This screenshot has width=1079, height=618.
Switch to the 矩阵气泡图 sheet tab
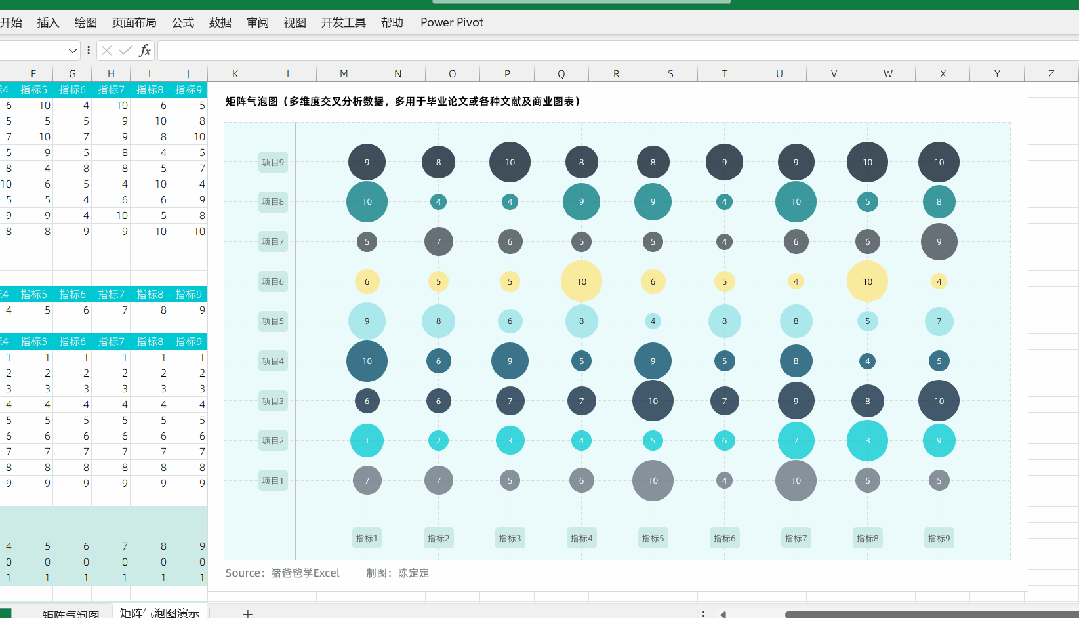(70, 613)
